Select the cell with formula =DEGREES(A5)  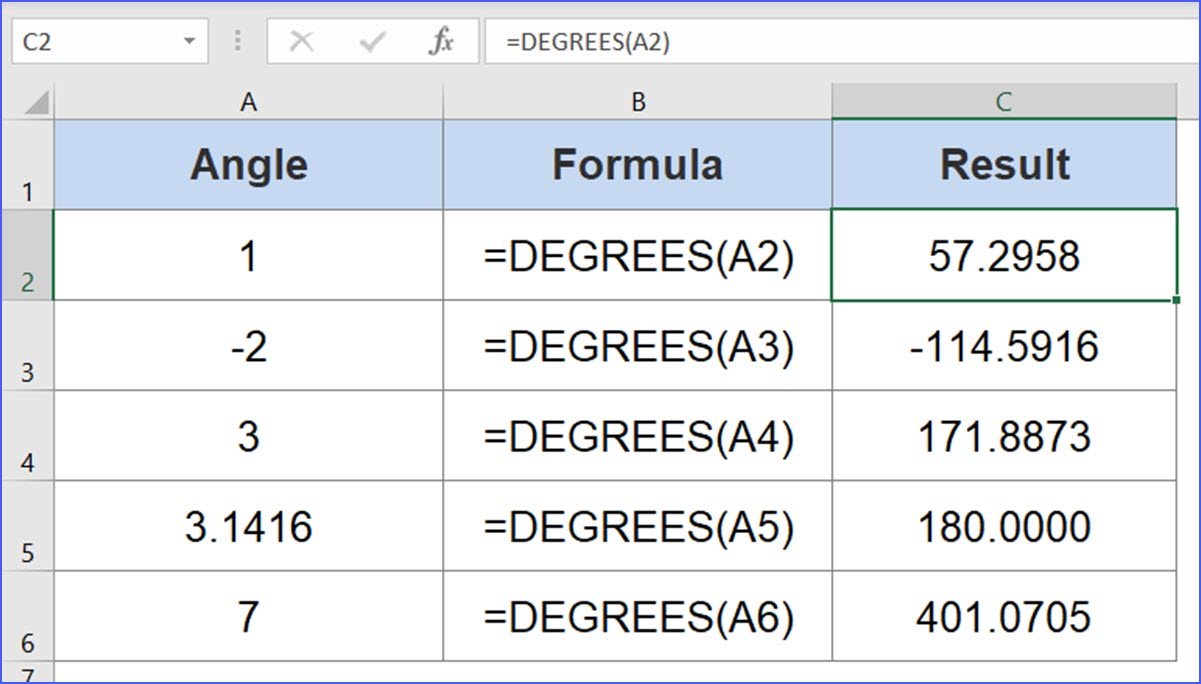637,527
